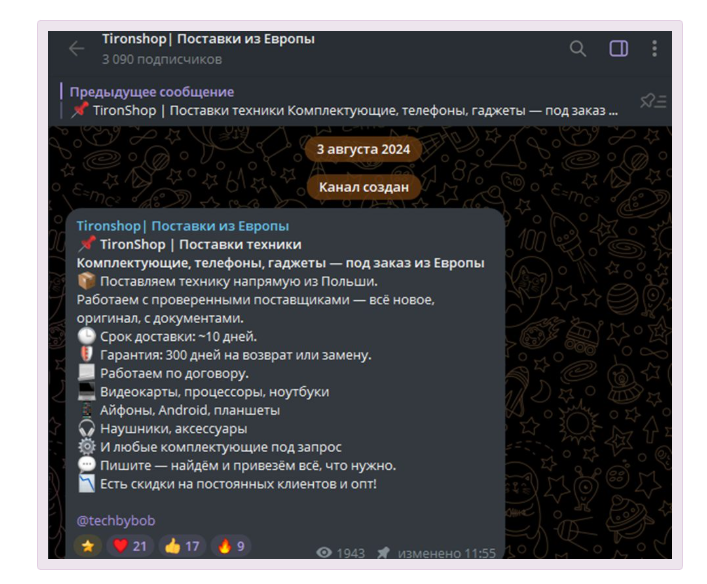Open search in the channel
The height and width of the screenshot is (584, 707).
pos(578,48)
